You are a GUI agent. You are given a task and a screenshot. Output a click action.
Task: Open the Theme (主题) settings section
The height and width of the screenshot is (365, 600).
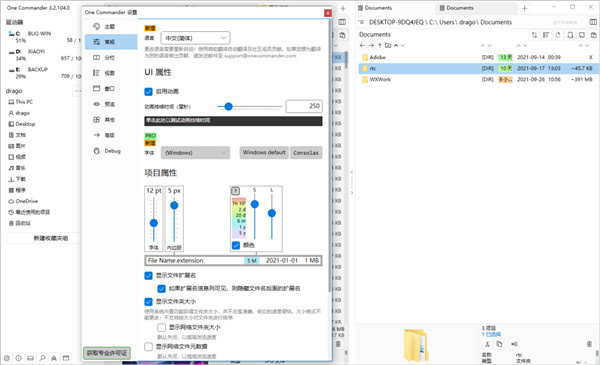point(111,26)
